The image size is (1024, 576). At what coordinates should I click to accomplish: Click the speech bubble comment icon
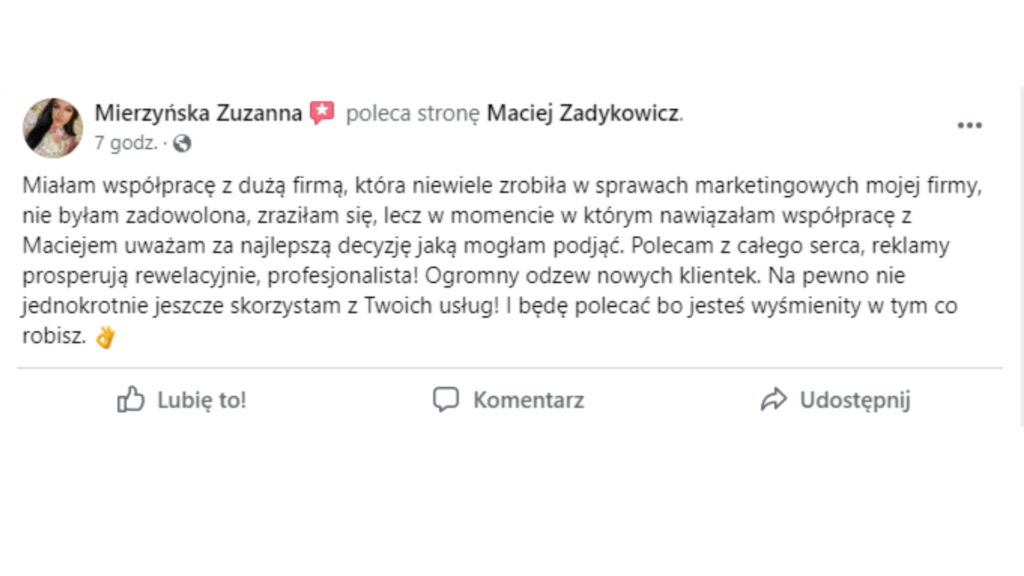click(445, 401)
